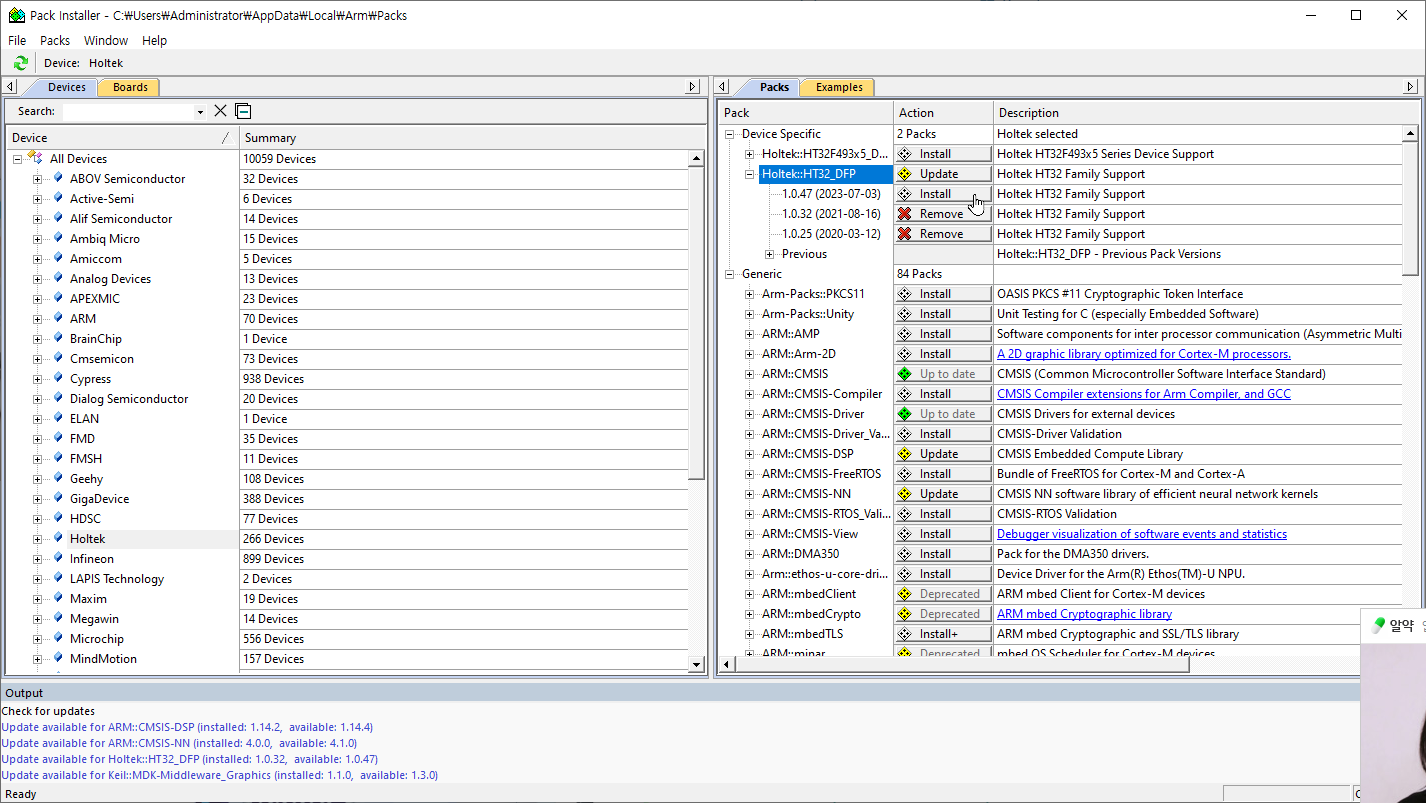
Task: Select the Packs tab
Action: 774,87
